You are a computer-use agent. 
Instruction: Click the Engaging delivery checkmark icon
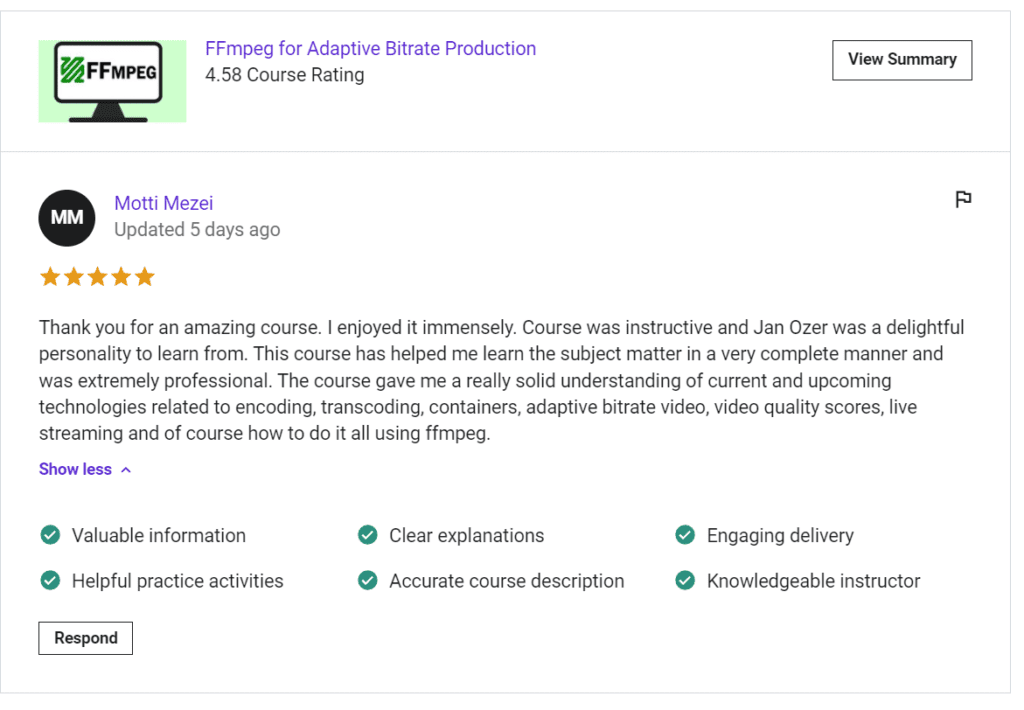685,535
